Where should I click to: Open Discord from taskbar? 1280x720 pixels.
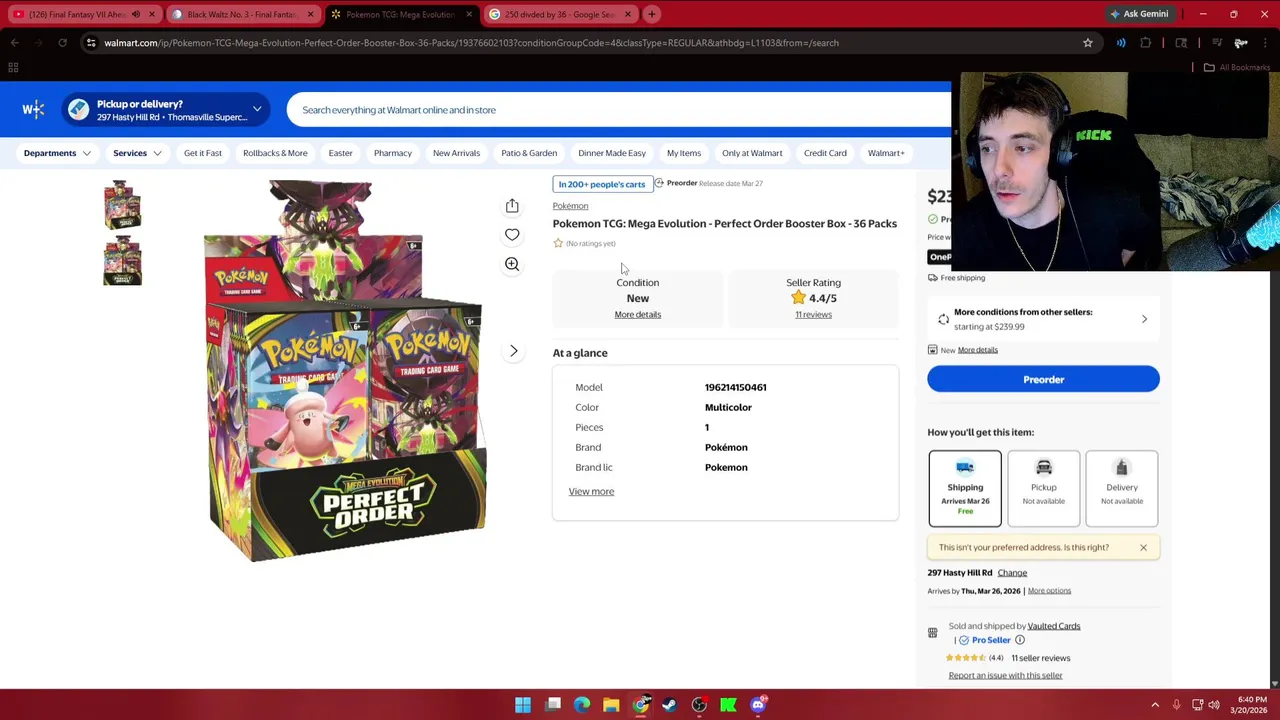758,705
